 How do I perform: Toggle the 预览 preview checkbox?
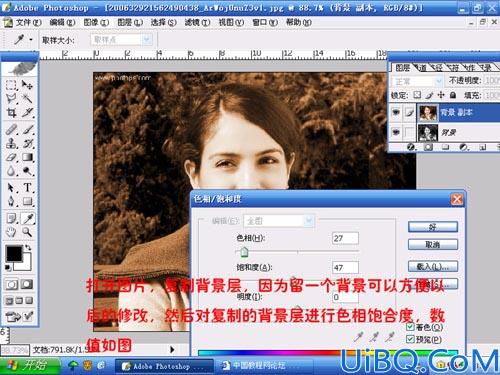(x=410, y=339)
